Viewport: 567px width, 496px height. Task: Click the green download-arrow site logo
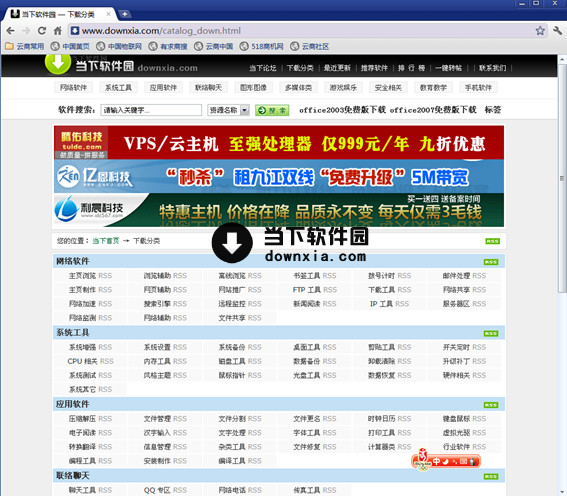pos(58,64)
